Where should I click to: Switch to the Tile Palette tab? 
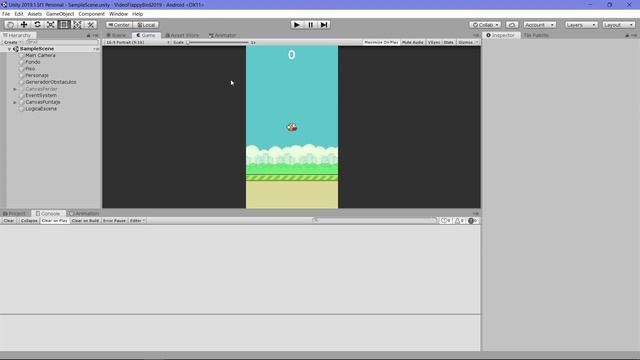[x=536, y=36]
